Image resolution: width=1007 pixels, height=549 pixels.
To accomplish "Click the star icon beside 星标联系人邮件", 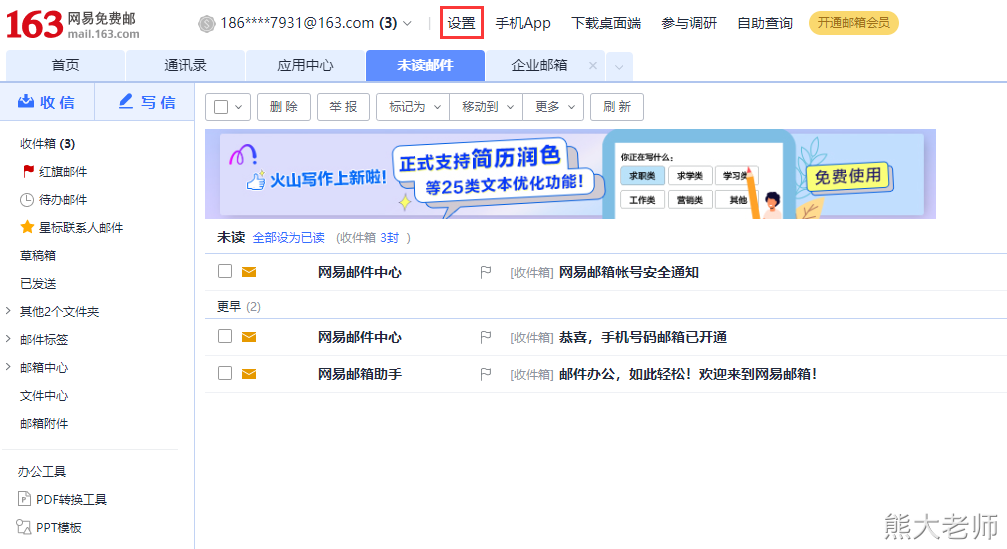I will 27,227.
